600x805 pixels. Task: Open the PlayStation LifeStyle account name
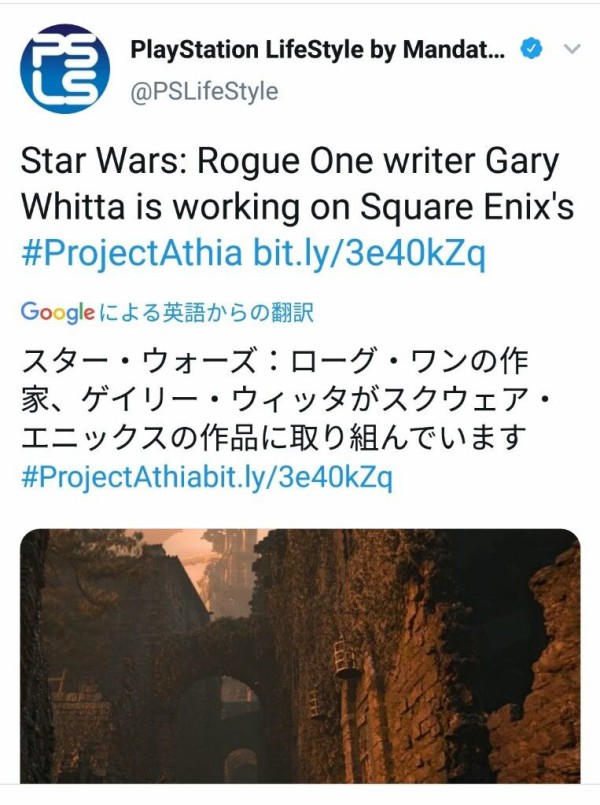318,48
